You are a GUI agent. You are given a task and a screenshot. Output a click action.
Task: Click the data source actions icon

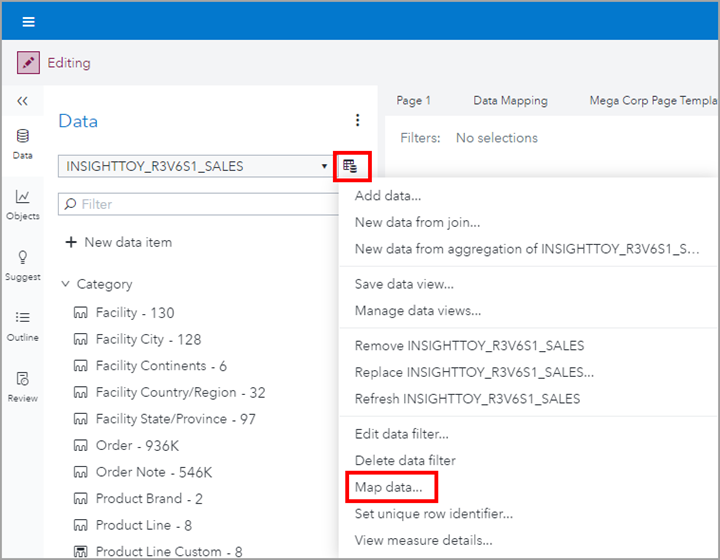pos(350,166)
